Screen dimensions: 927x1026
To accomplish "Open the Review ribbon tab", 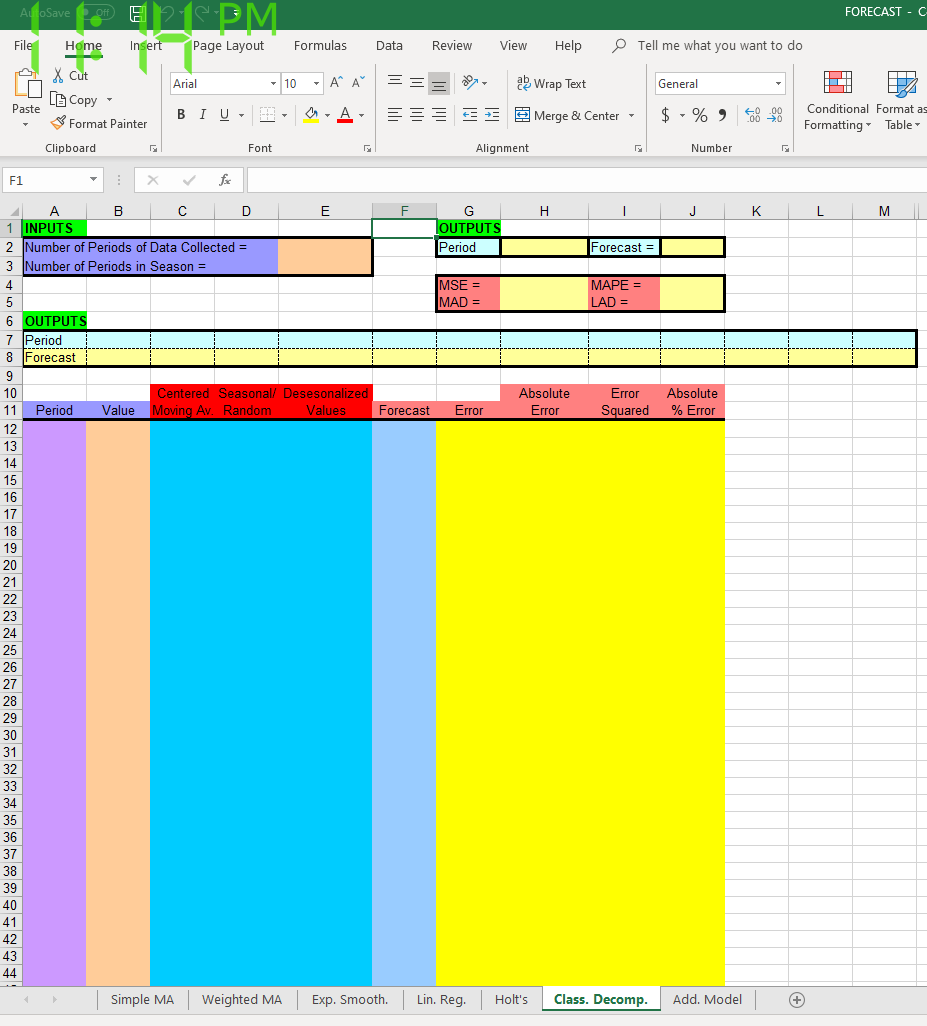I will 451,46.
